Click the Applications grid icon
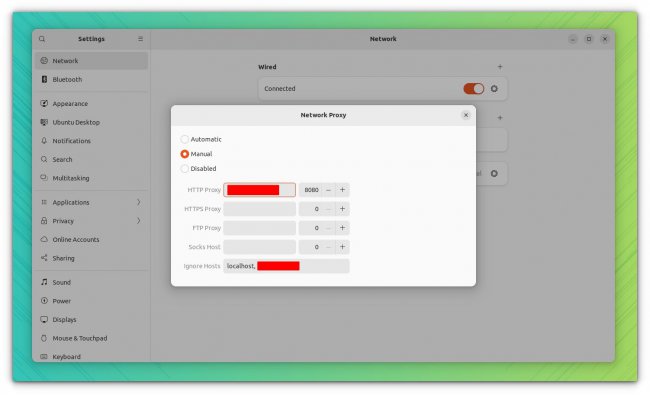The height and width of the screenshot is (395, 650). click(x=44, y=202)
